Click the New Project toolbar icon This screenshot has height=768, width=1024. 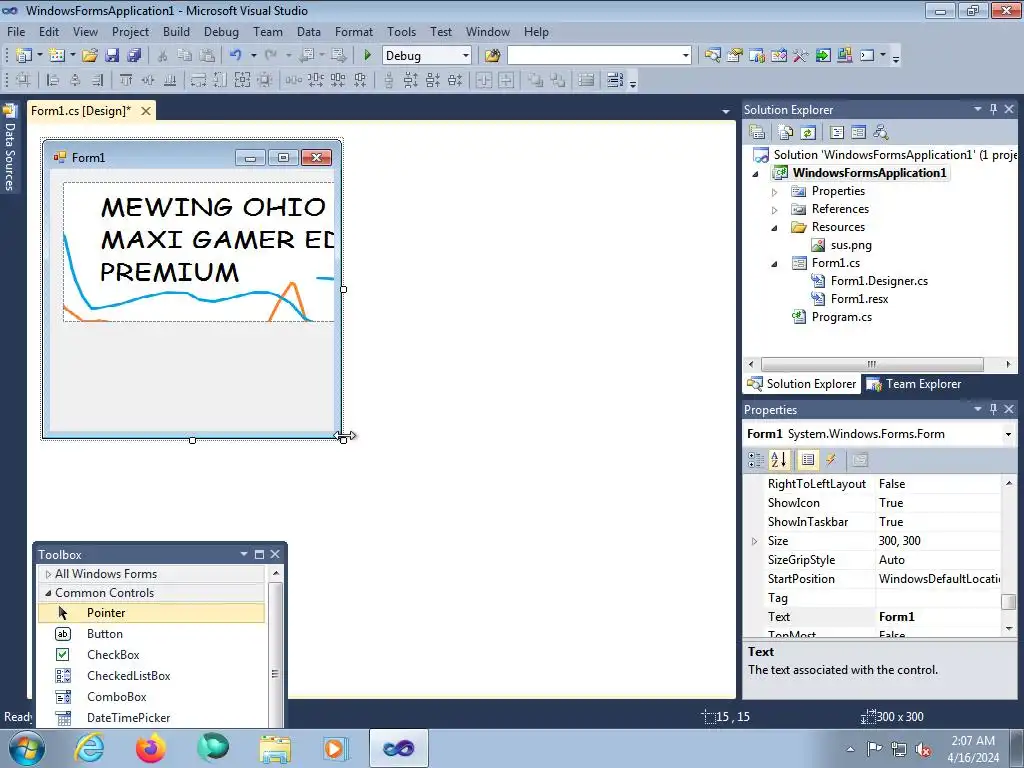click(x=24, y=56)
